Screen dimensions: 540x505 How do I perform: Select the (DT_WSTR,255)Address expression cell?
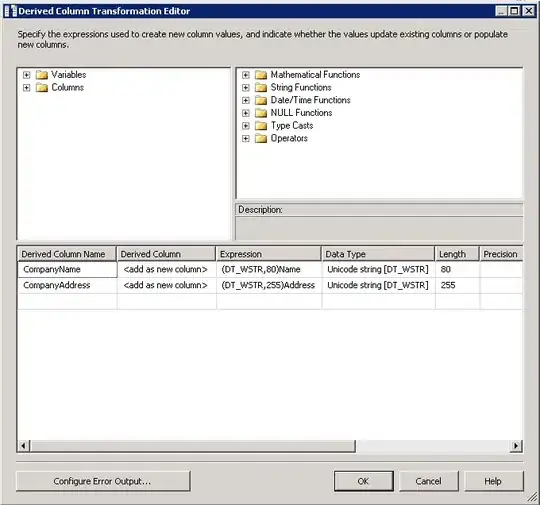coord(269,285)
